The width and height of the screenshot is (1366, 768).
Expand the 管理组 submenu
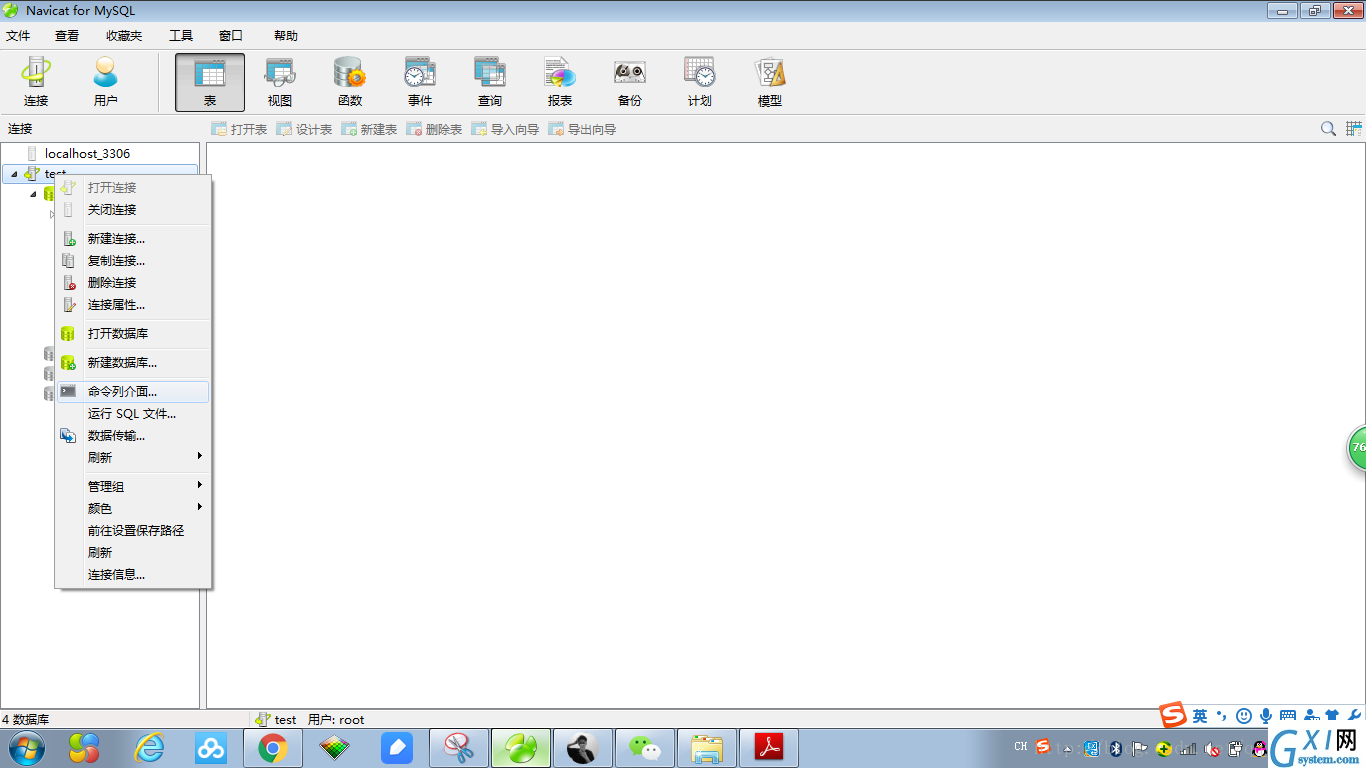coord(133,487)
